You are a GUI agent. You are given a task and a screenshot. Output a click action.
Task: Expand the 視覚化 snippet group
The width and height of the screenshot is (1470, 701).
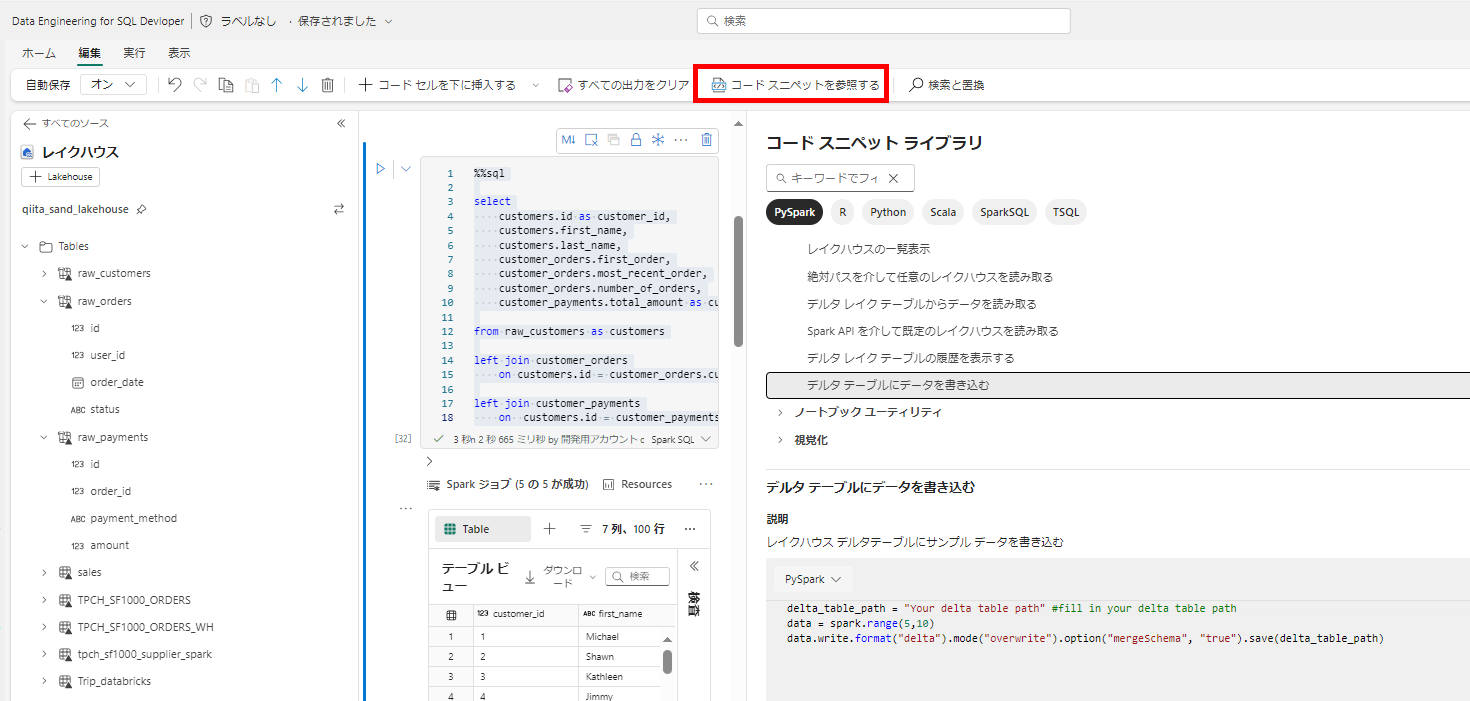tap(780, 439)
